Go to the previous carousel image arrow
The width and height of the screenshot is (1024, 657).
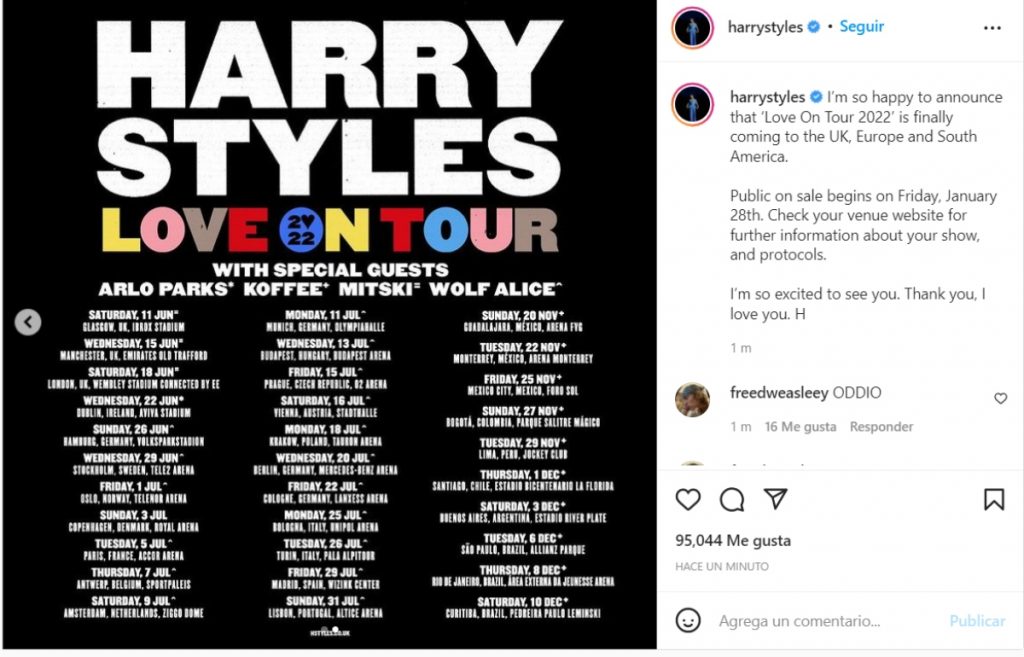[27, 323]
